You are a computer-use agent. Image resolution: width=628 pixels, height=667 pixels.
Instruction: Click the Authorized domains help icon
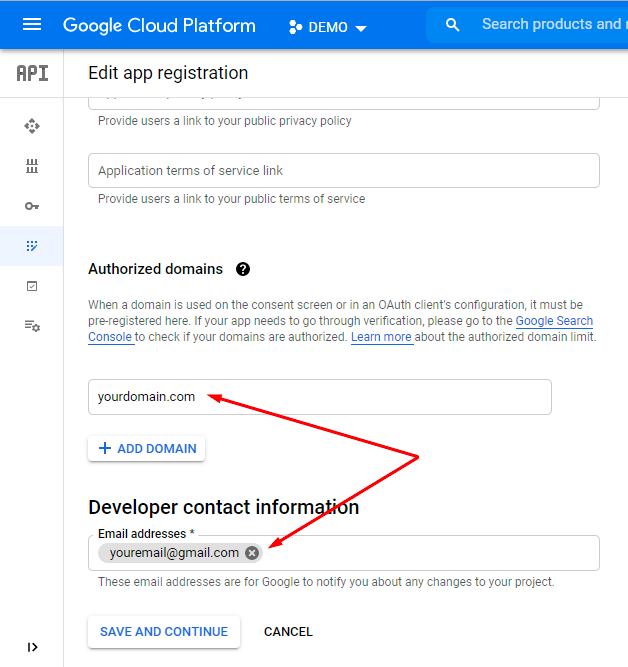pyautogui.click(x=243, y=269)
